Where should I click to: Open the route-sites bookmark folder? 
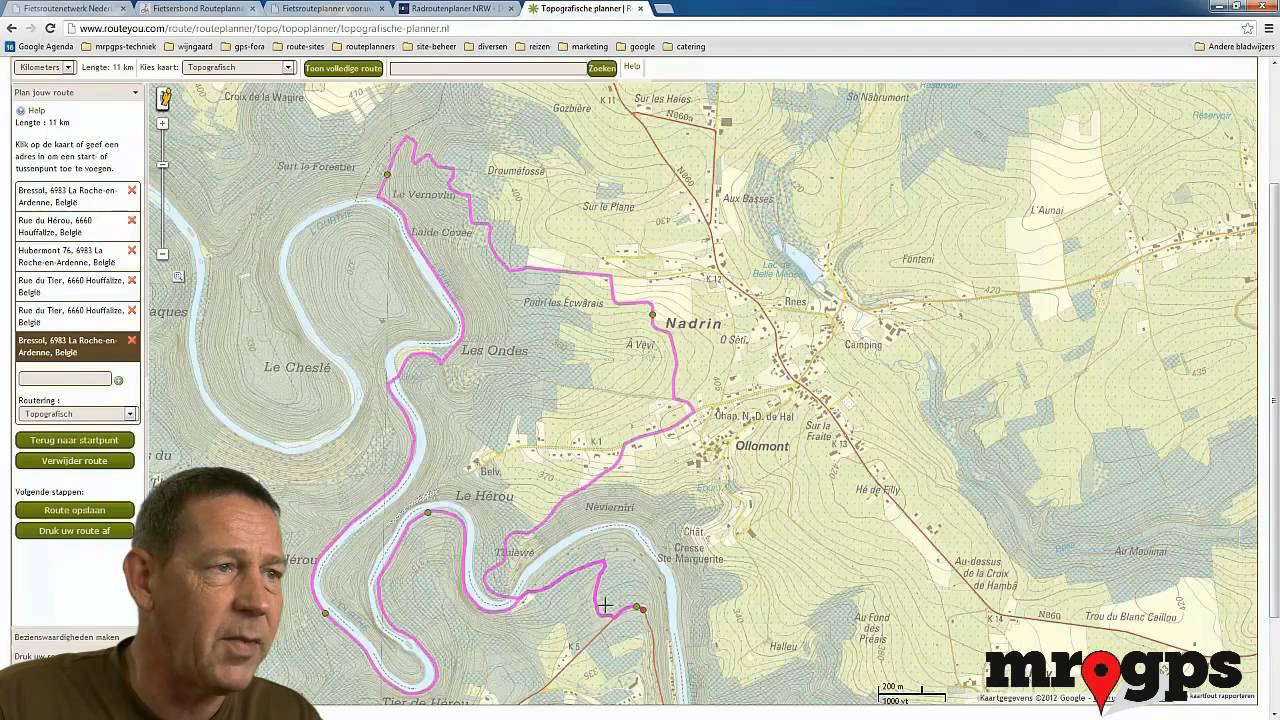tap(298, 47)
